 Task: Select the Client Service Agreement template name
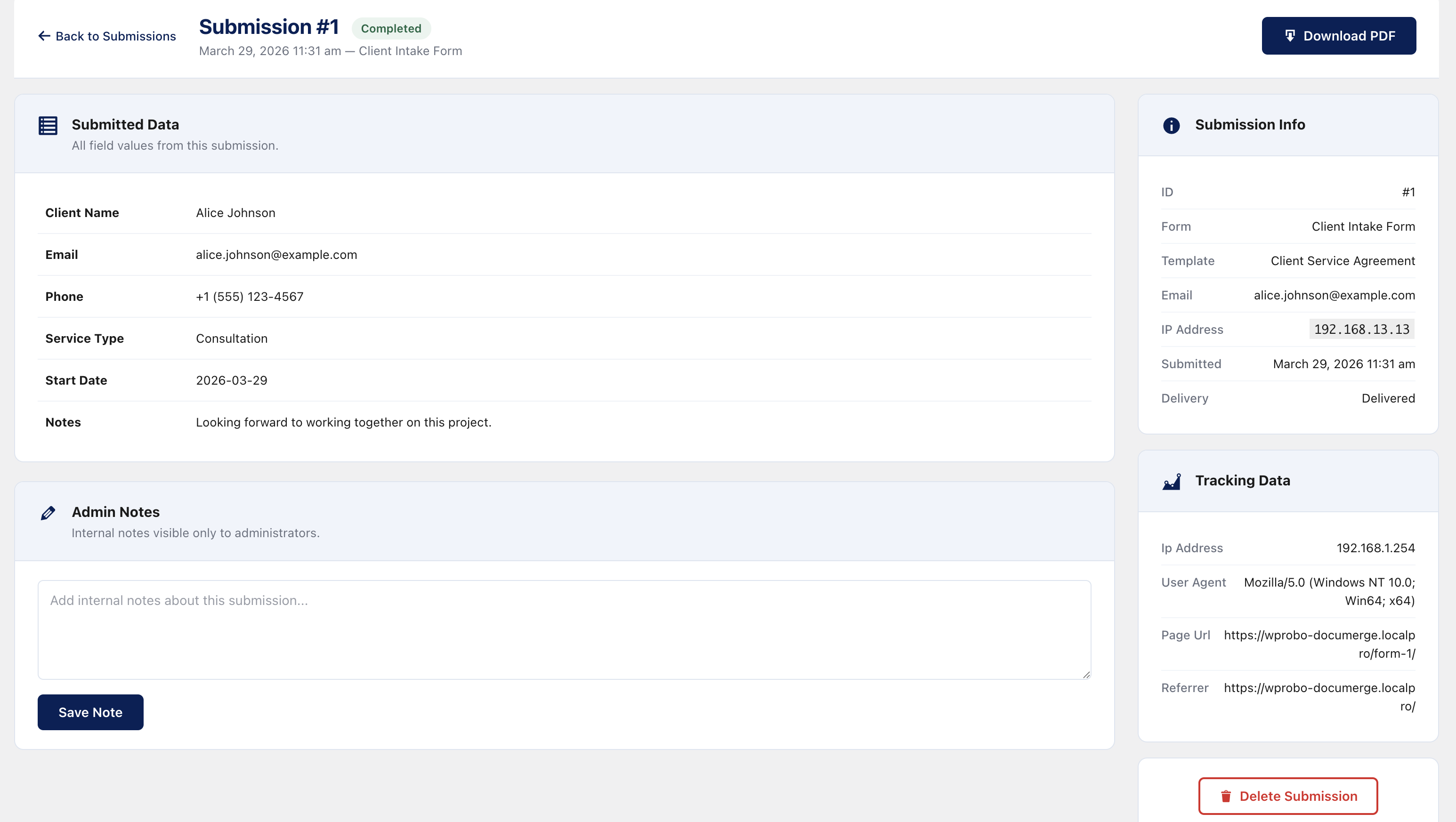(1343, 260)
